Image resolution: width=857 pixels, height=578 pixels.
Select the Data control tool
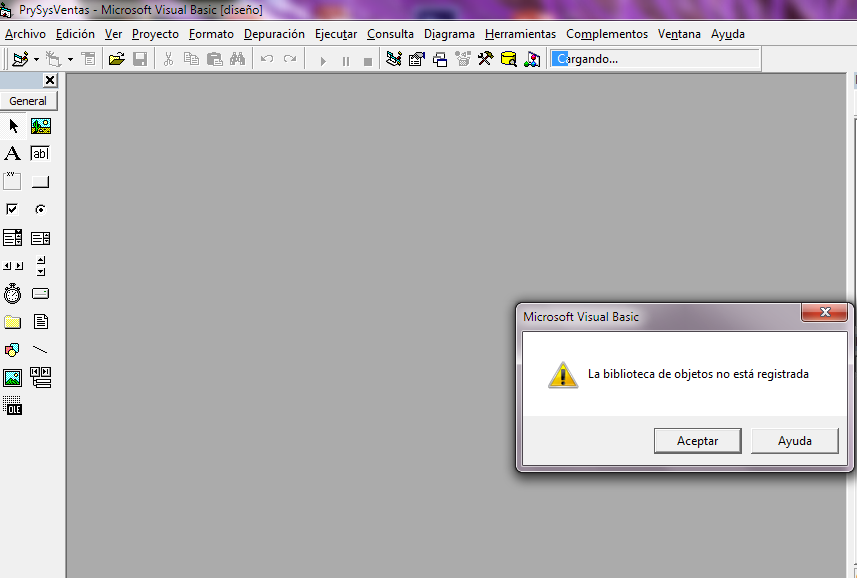(41, 378)
